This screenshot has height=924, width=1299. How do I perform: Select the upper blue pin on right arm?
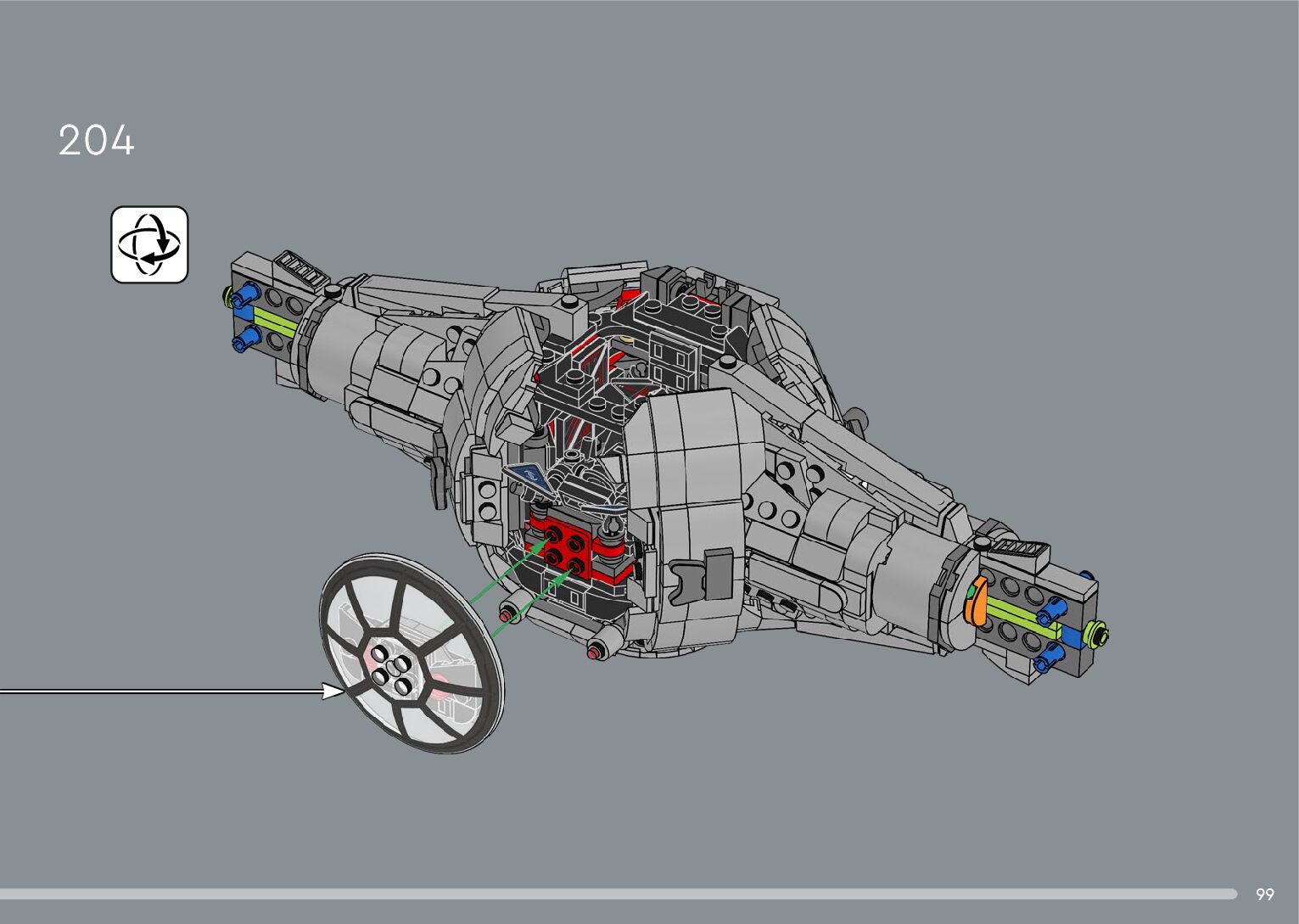[x=1055, y=607]
